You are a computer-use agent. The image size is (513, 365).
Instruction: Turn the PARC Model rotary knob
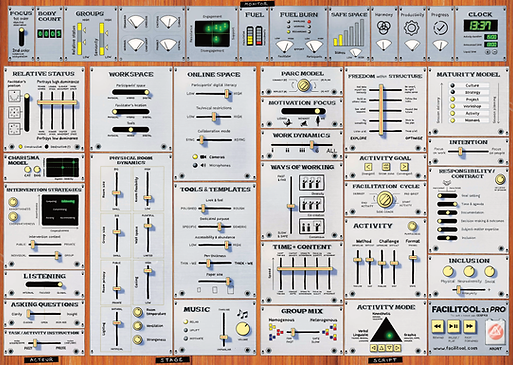click(x=304, y=85)
